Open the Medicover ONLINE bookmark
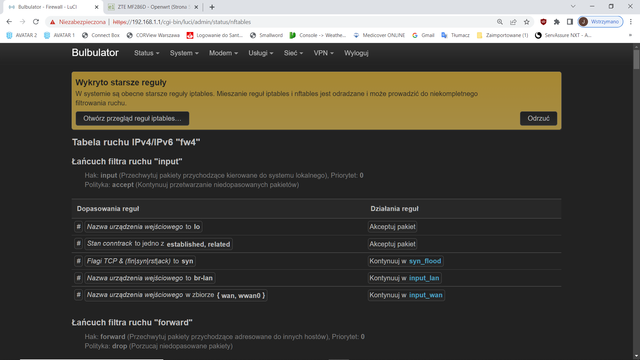 [x=379, y=36]
